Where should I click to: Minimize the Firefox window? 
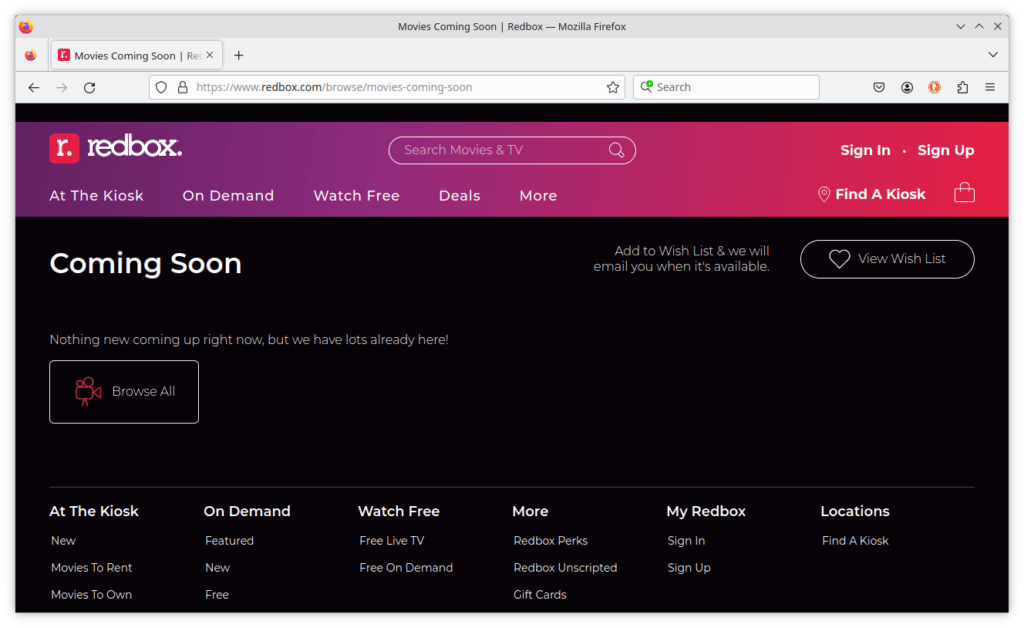[x=960, y=27]
